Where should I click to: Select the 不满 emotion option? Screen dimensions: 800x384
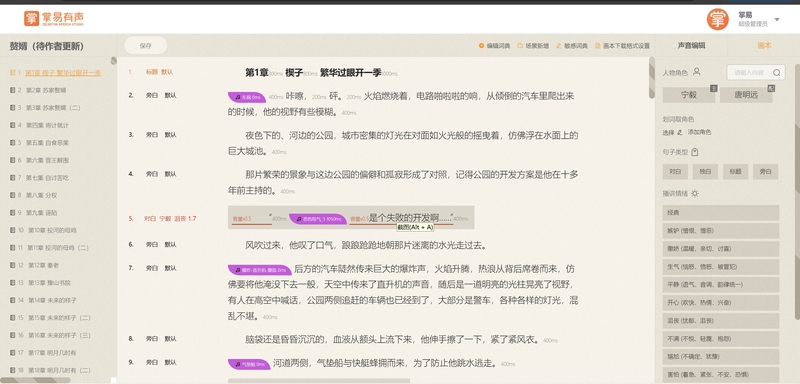tap(721, 339)
